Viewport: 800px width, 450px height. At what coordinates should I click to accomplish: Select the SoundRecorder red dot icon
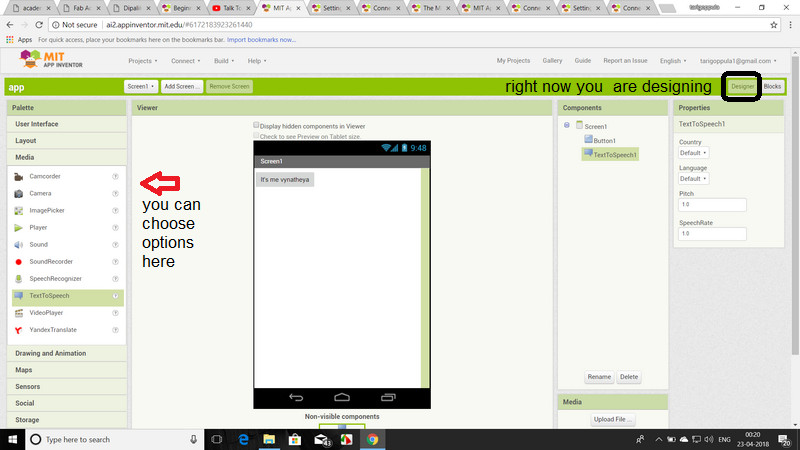tap(19, 262)
